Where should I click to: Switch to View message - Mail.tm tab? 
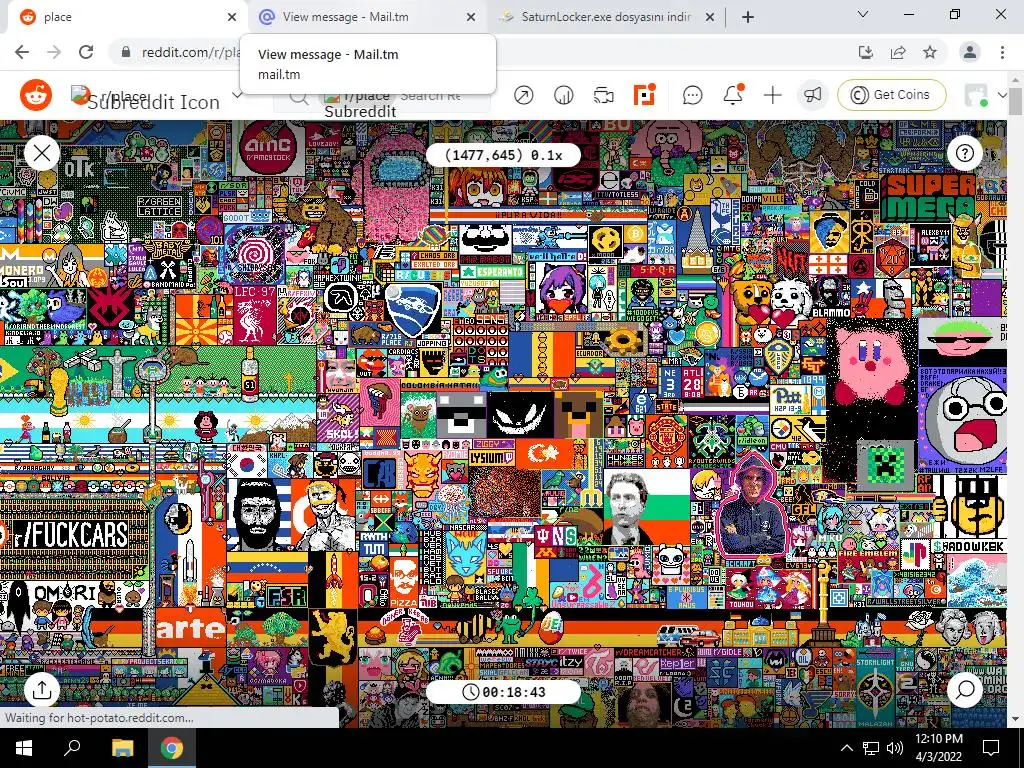click(x=366, y=17)
